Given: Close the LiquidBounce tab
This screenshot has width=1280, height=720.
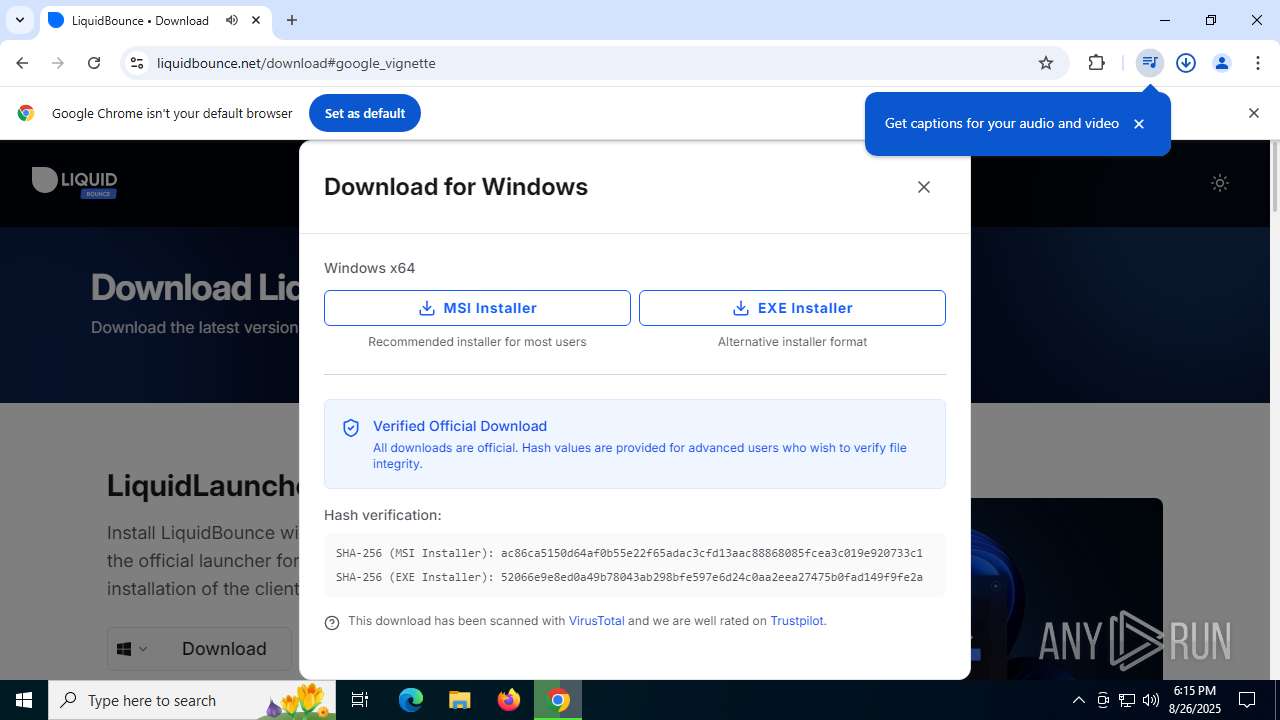Looking at the screenshot, I should (256, 20).
